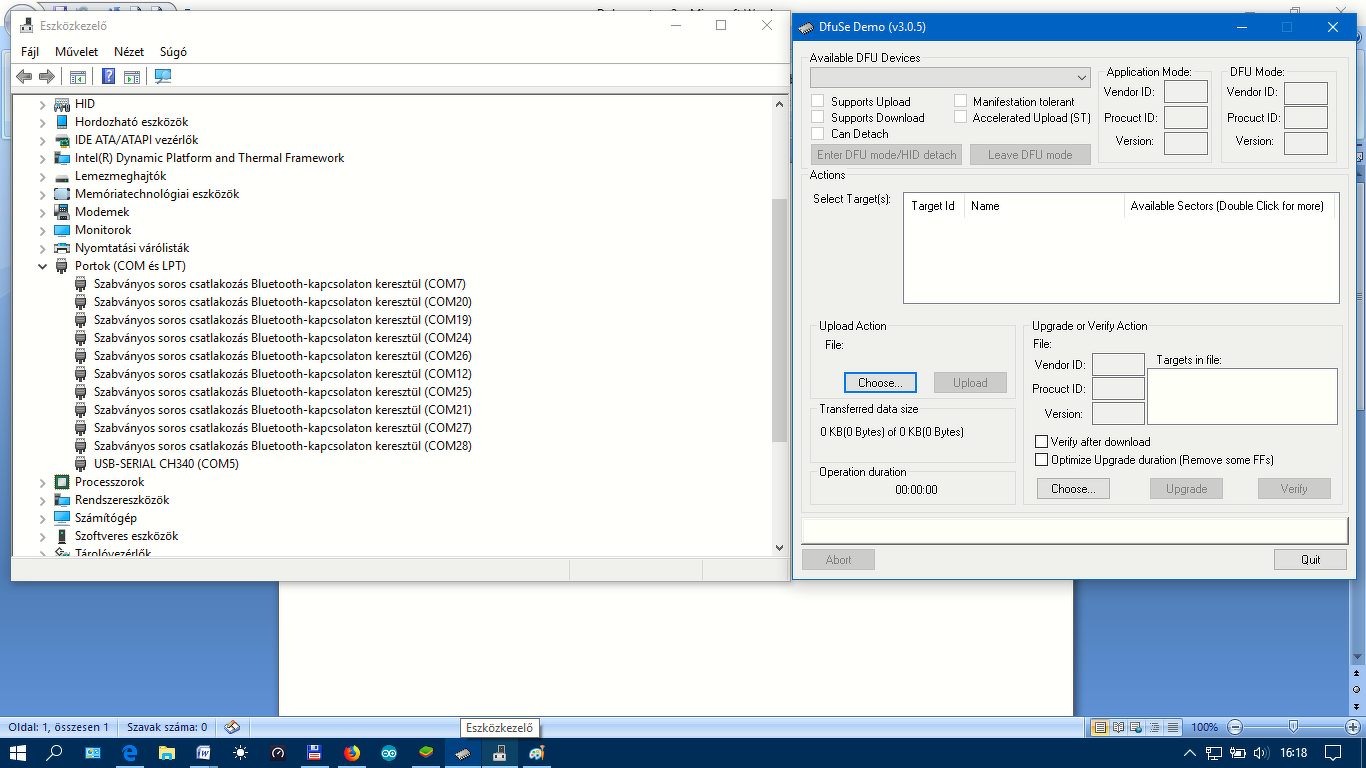This screenshot has height=768, width=1366.
Task: Expand IDE ATA/ATAPI vezérlők node
Action: [x=42, y=140]
